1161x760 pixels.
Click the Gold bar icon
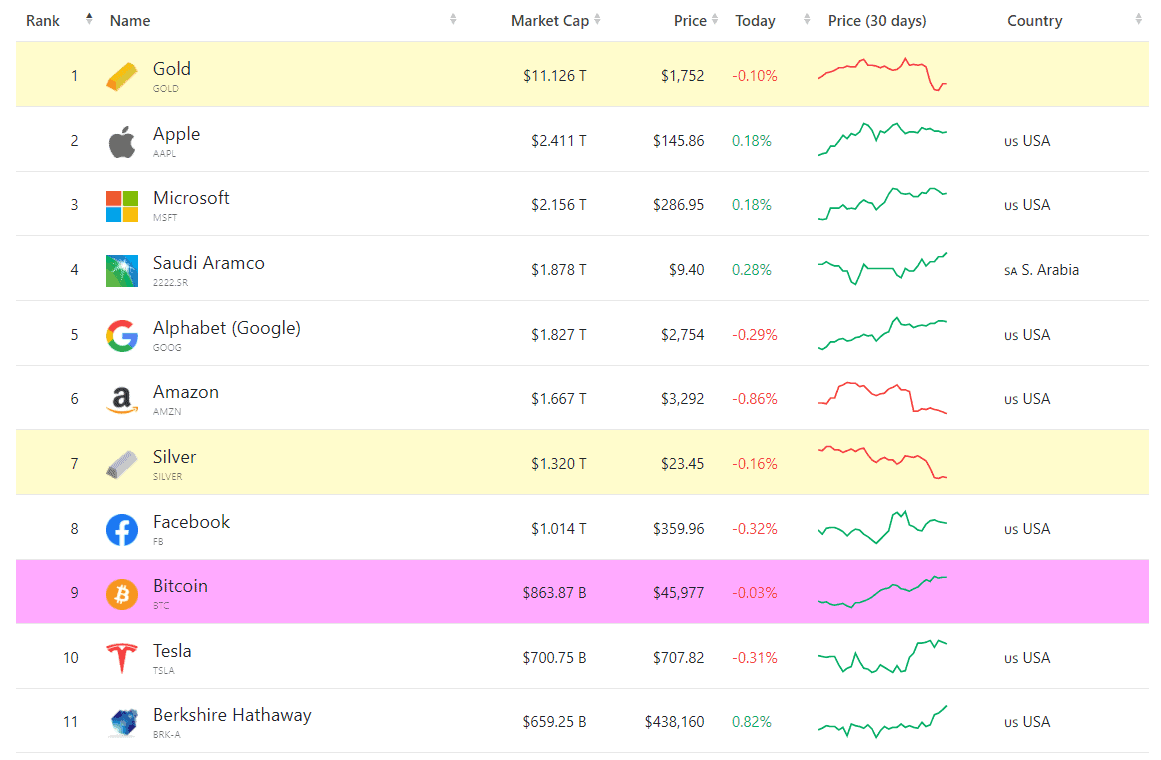121,76
